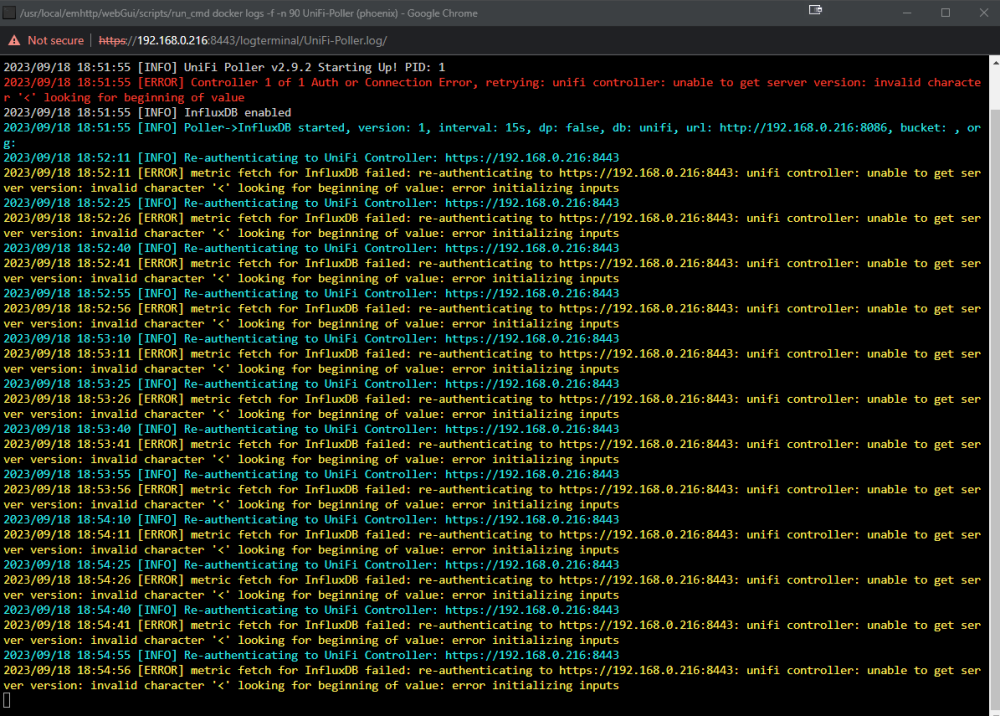Click the Not secure warning triangle icon
1000x716 pixels.
14,40
